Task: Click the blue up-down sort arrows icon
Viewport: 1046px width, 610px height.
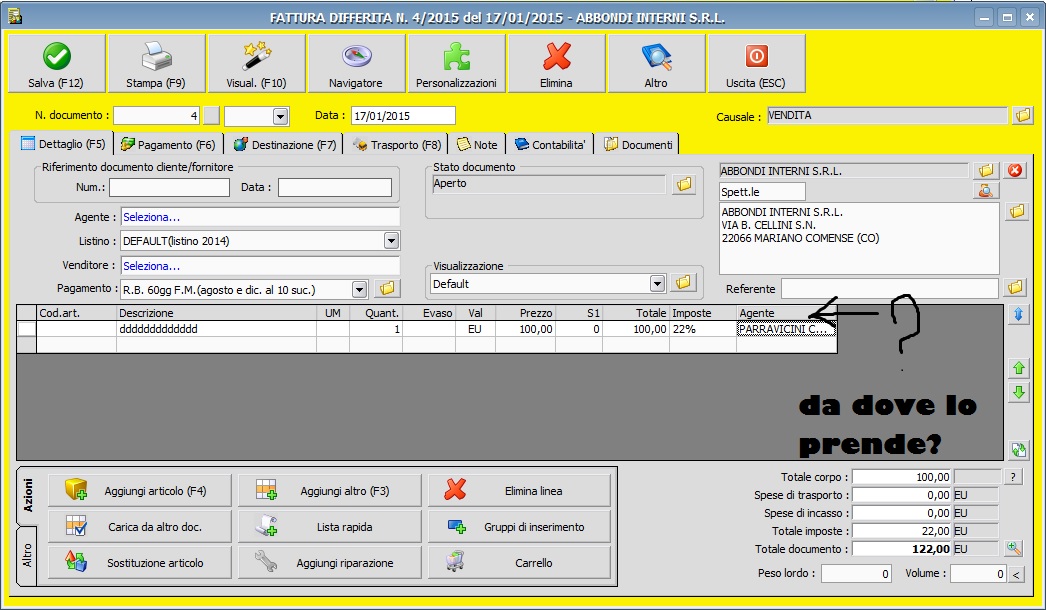Action: [1019, 314]
